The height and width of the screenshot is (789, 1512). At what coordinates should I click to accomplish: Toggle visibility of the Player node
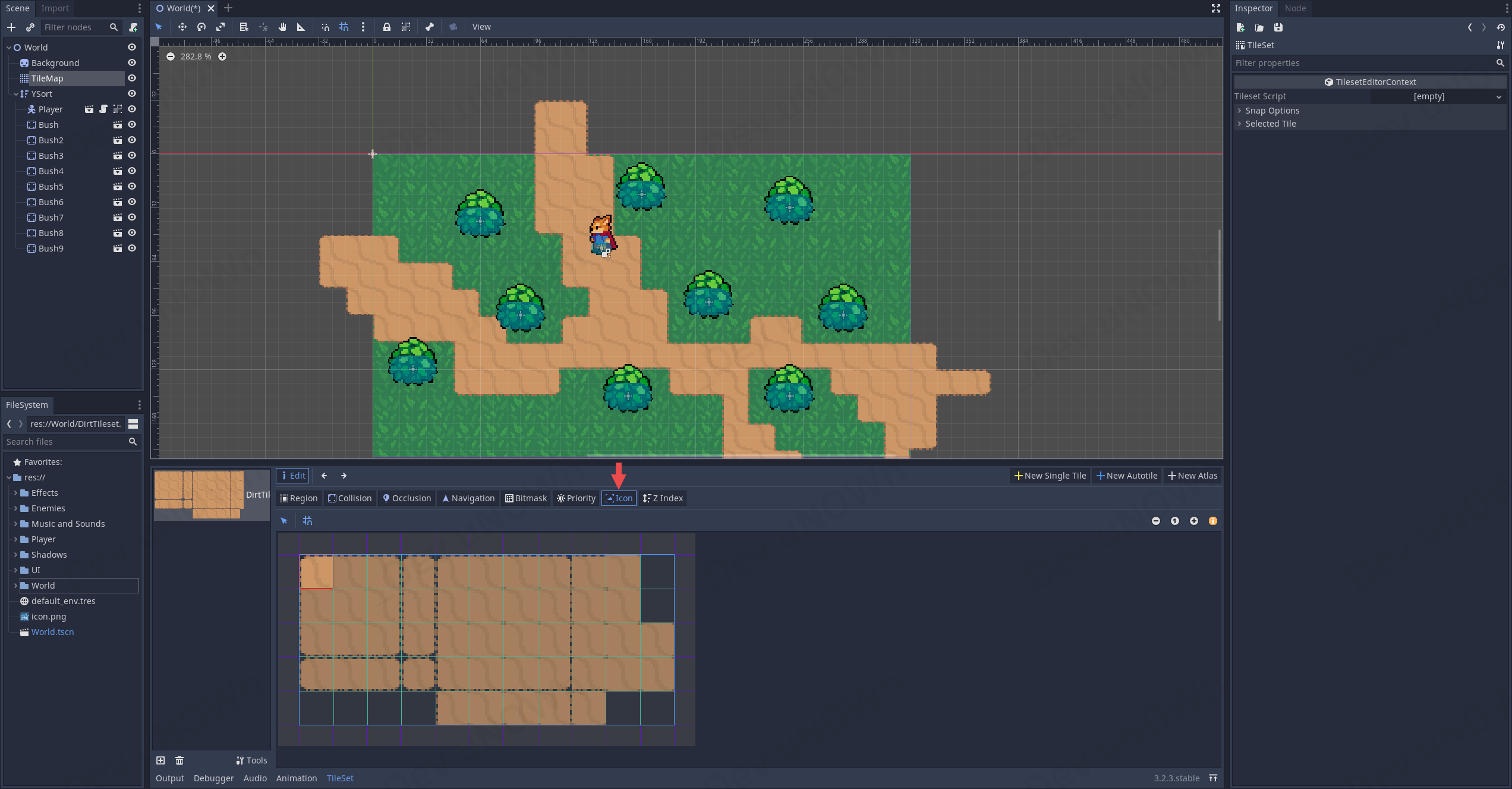point(132,109)
